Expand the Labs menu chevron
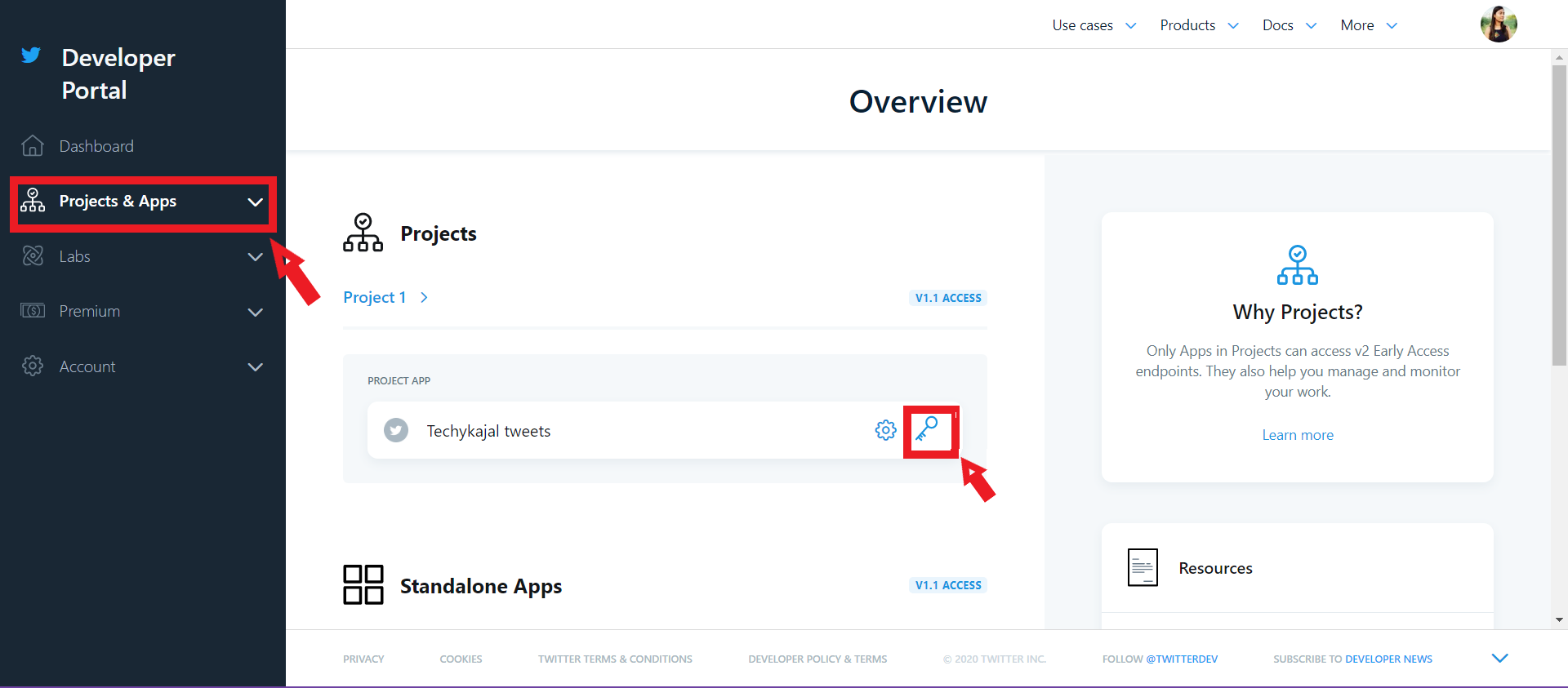The image size is (1568, 688). [x=255, y=256]
